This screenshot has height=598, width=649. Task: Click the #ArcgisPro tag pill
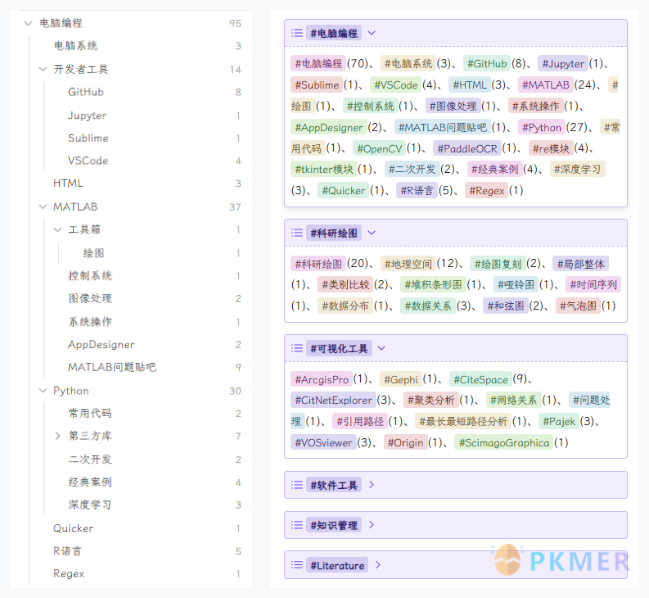[321, 379]
